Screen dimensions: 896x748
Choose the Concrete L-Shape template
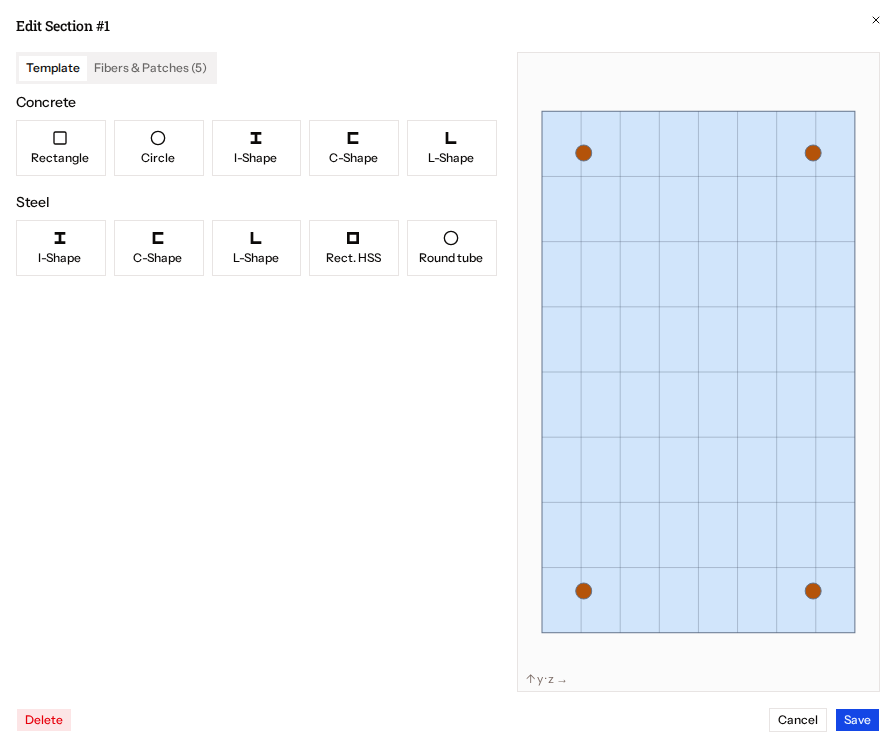tap(451, 148)
